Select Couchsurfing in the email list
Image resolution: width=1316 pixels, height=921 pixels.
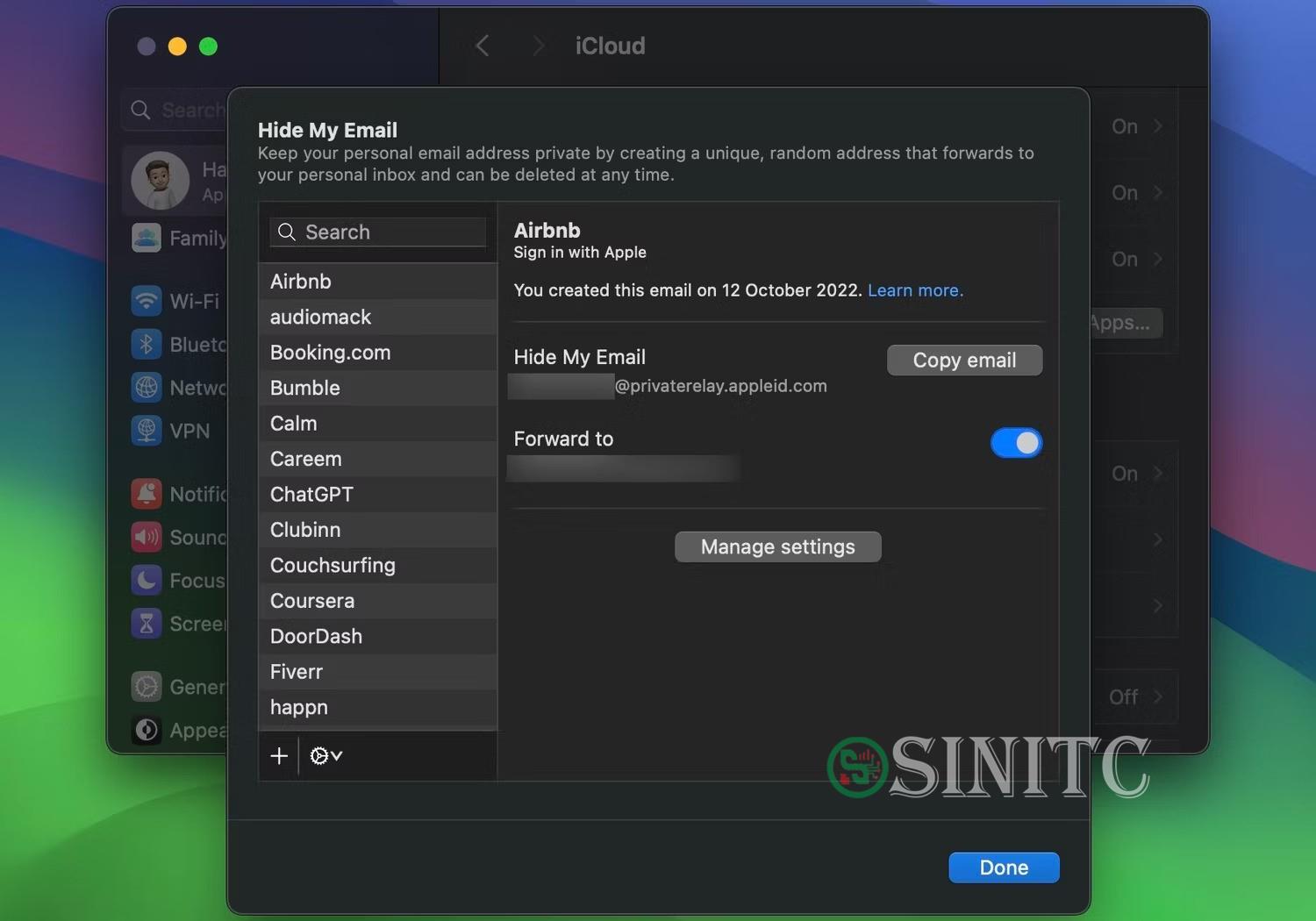(x=378, y=566)
